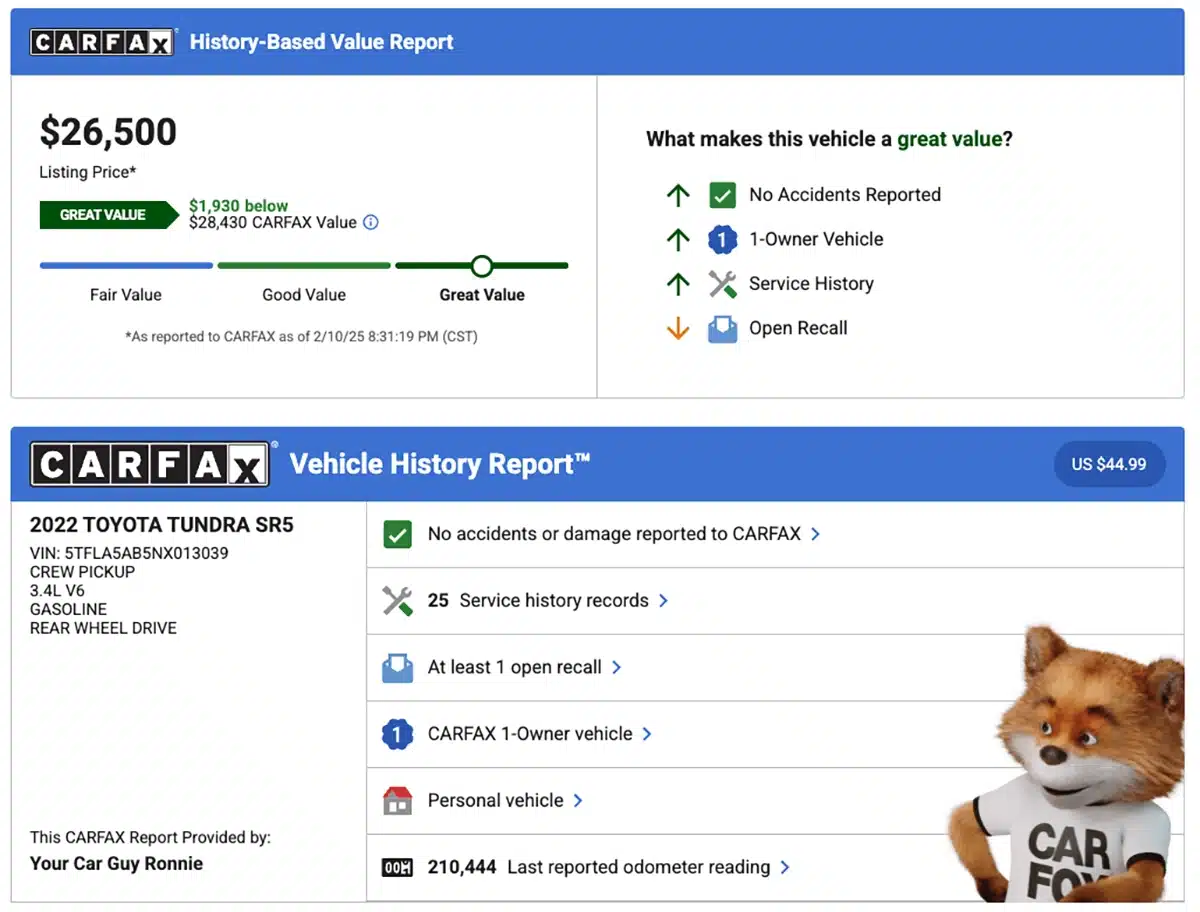Click the odometer icon beside 210,444 reading
This screenshot has width=1200, height=912.
coord(397,867)
